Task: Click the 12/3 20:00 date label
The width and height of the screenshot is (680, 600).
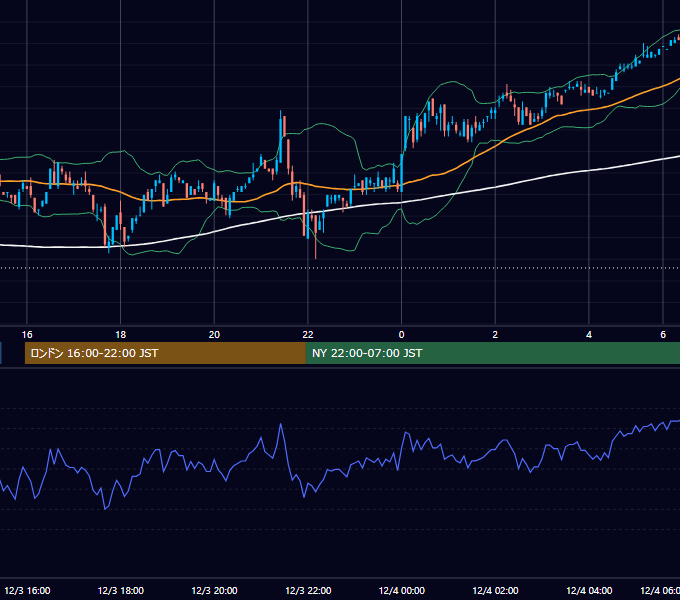Action: (x=214, y=590)
